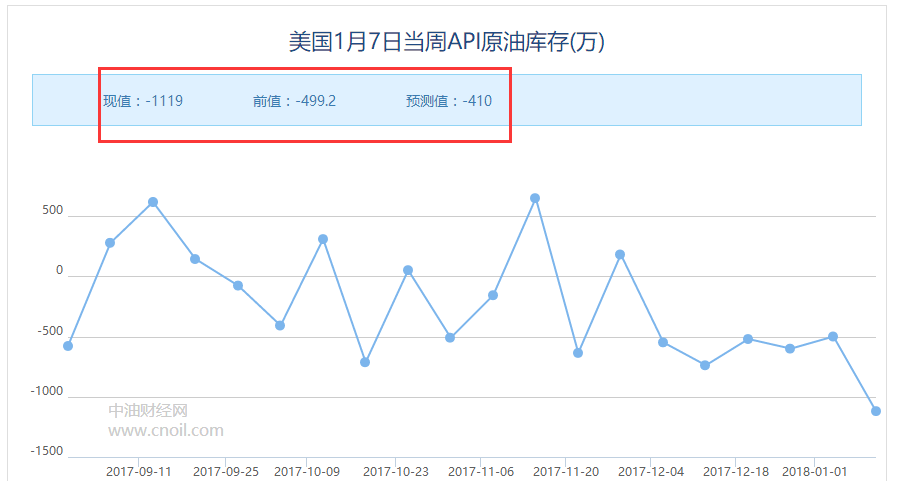The image size is (902, 481).
Task: Click the 2017-11-20 date label
Action: click(x=566, y=471)
